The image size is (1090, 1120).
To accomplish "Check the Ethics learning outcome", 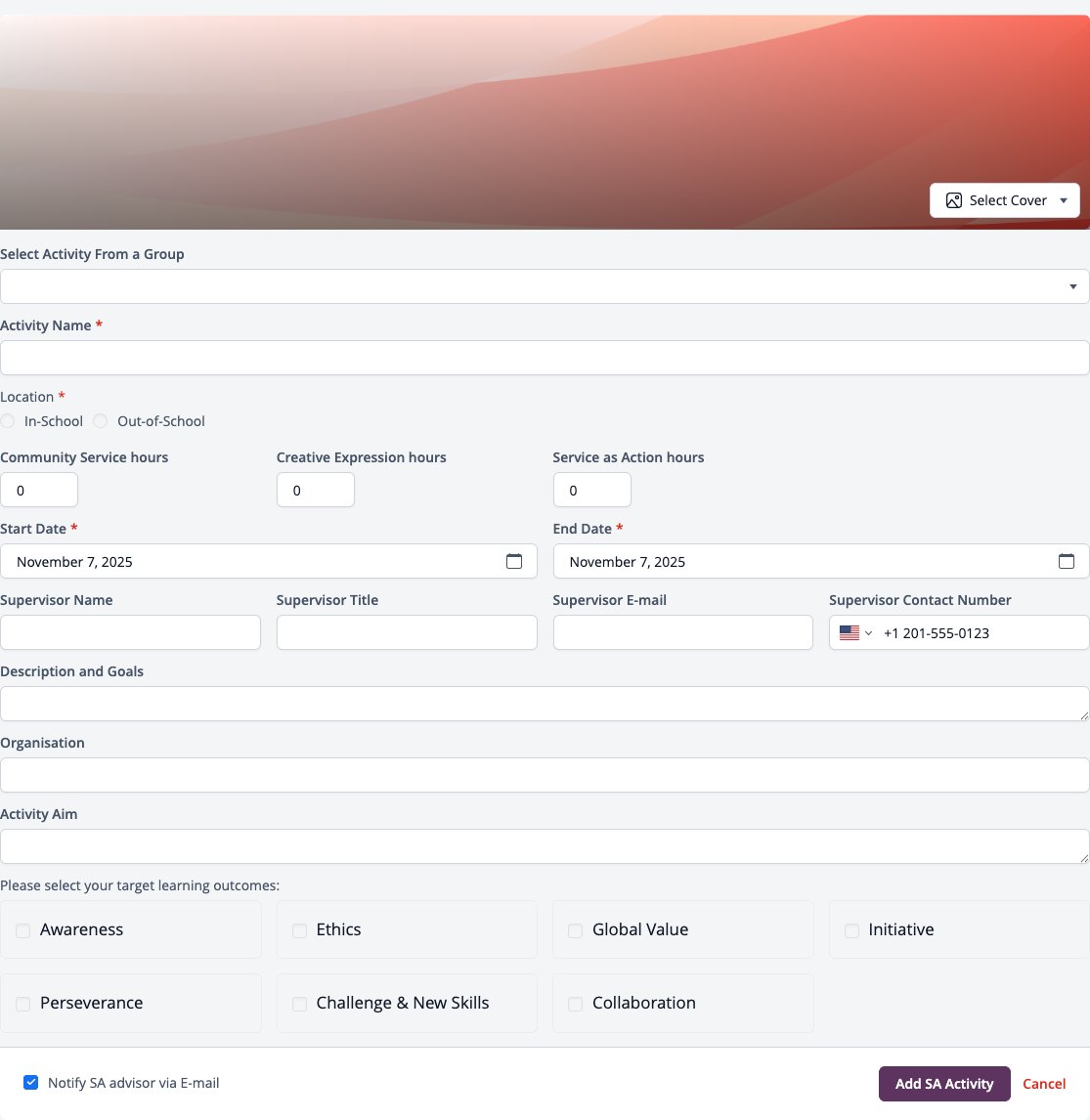I will click(x=299, y=930).
